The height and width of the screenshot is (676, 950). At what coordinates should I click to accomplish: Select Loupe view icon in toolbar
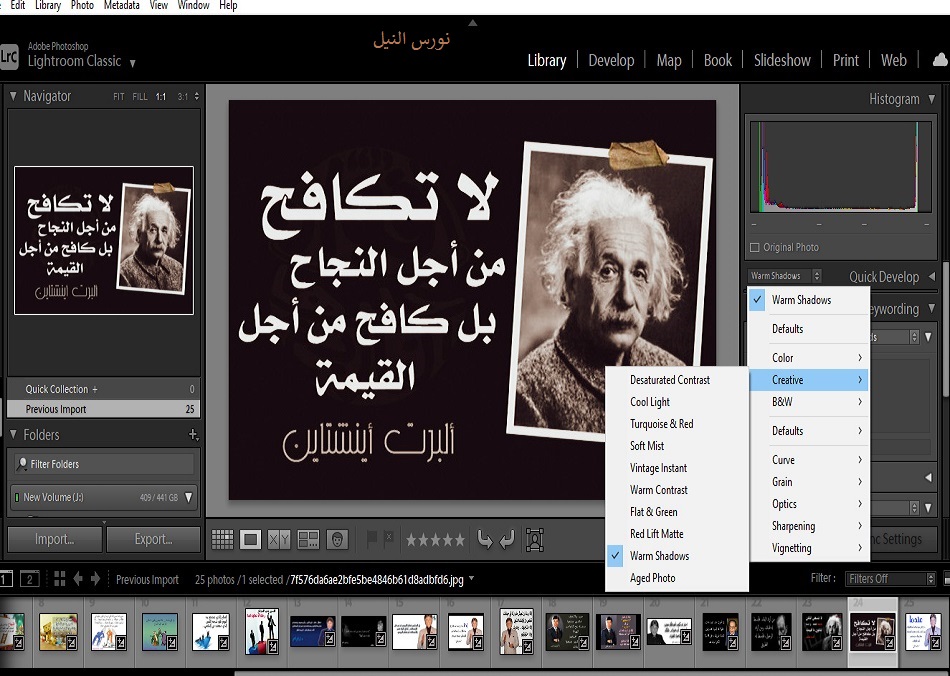tap(250, 539)
